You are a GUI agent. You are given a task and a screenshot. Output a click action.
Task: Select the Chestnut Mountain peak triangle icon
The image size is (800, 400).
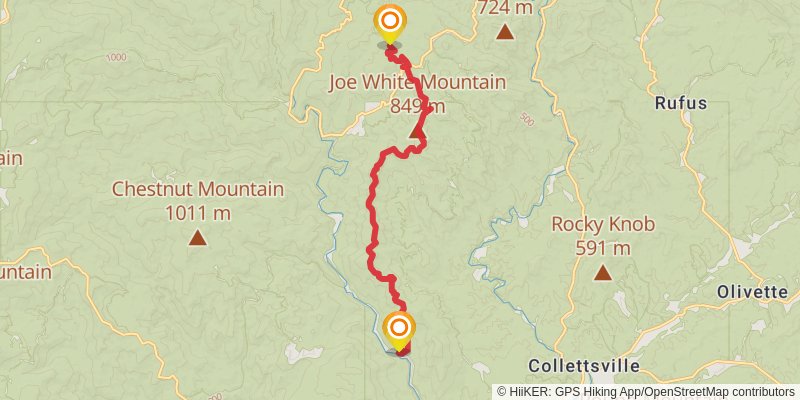197,238
